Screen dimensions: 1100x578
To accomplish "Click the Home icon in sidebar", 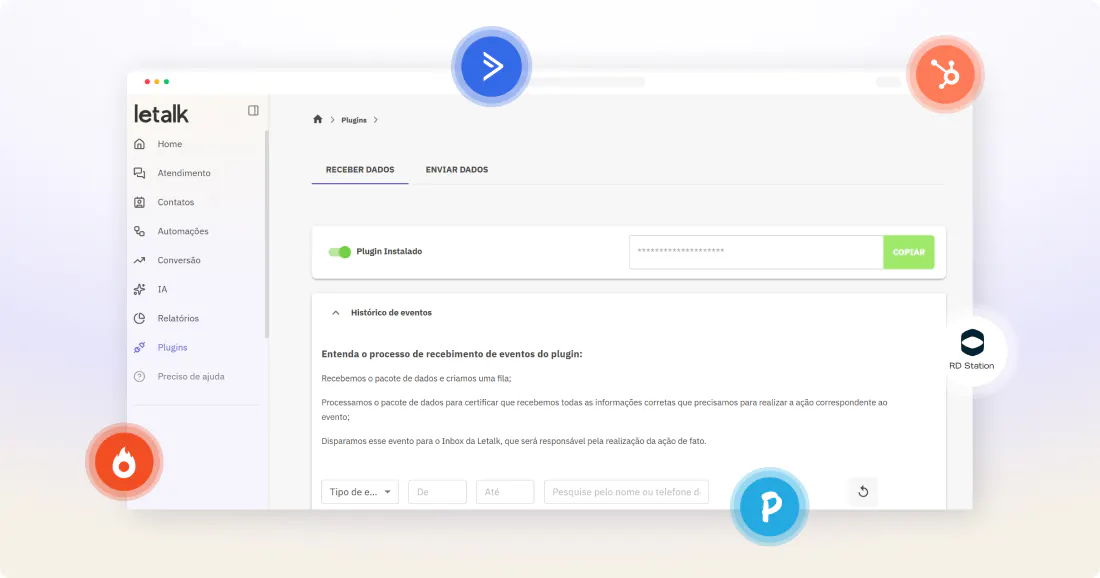I will point(140,144).
